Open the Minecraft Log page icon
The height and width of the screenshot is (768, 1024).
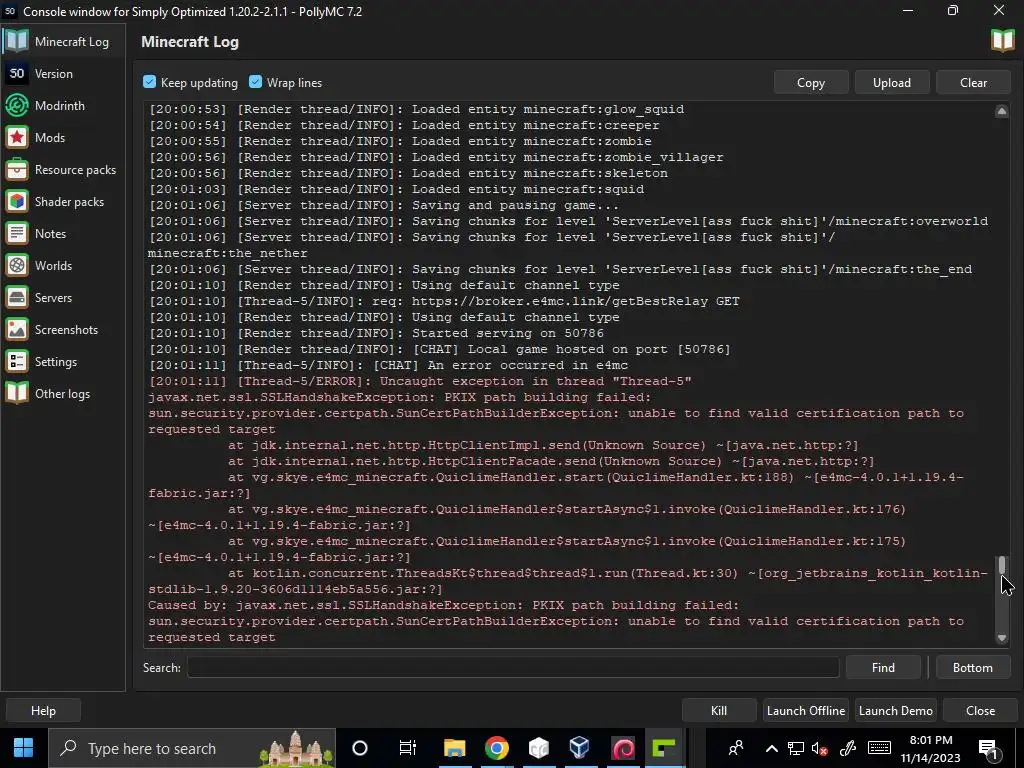tap(17, 41)
